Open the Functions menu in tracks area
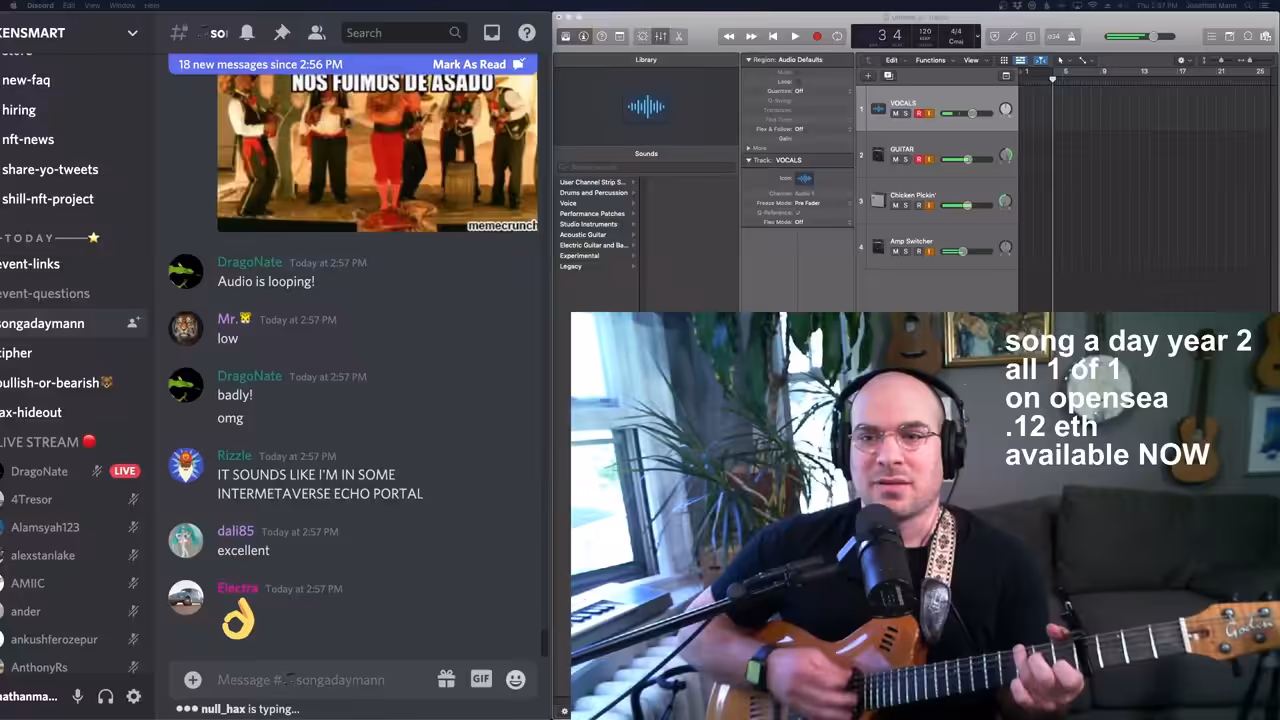Viewport: 1280px width, 720px height. tap(930, 60)
